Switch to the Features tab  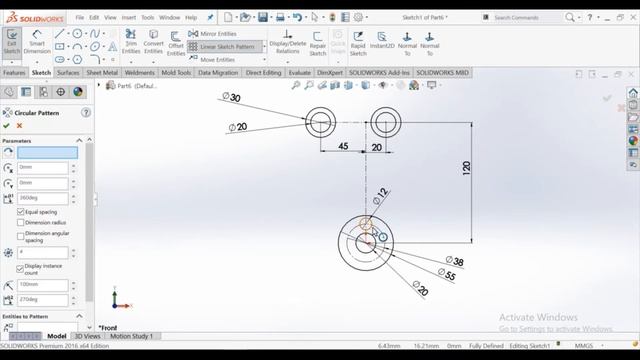coord(14,73)
